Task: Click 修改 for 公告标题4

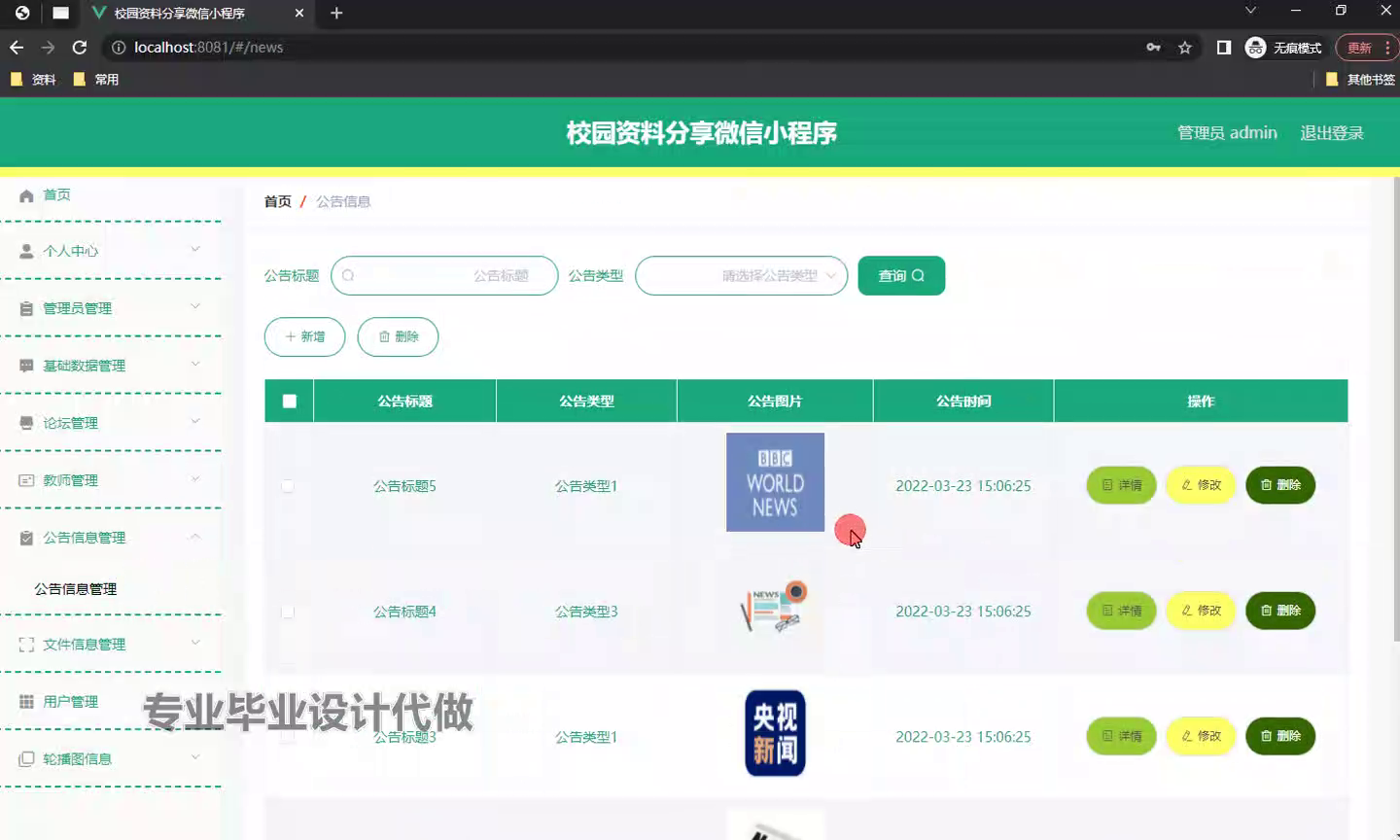Action: [1201, 611]
